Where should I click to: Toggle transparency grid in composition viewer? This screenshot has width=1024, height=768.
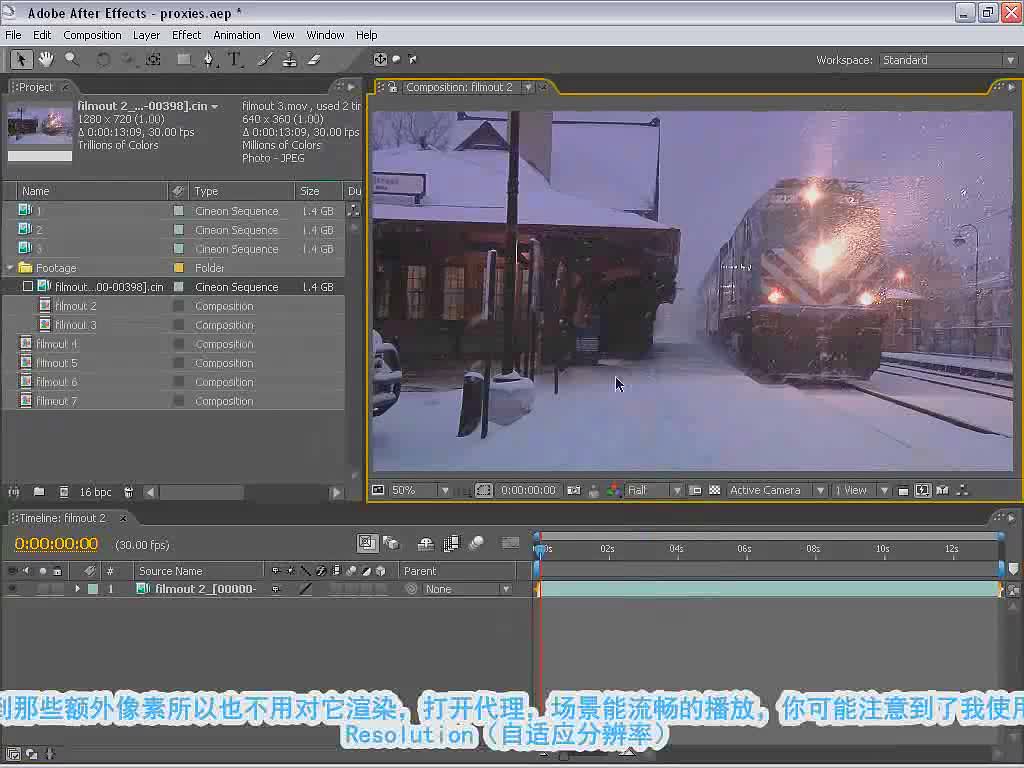click(714, 490)
